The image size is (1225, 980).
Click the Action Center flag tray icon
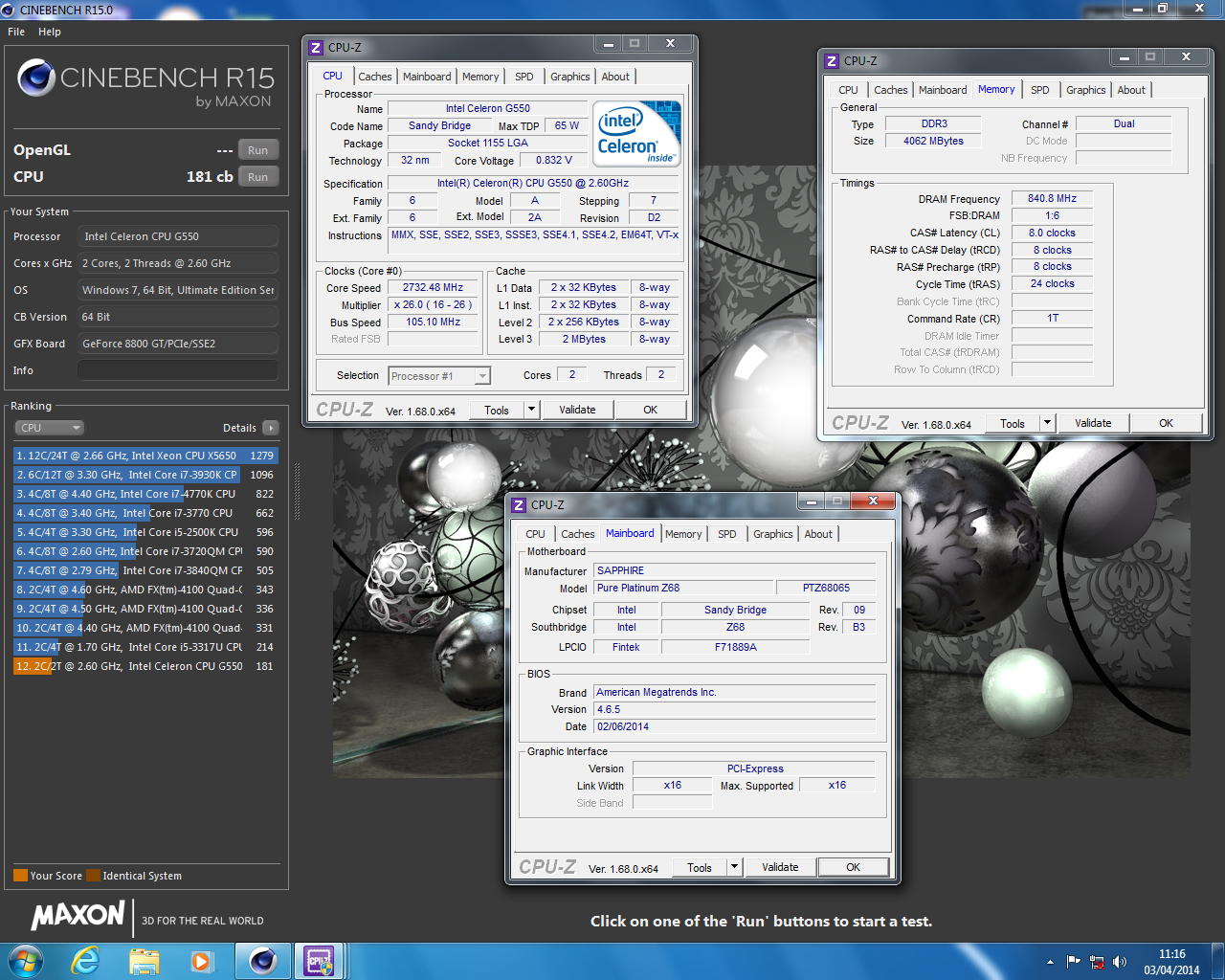(1073, 962)
